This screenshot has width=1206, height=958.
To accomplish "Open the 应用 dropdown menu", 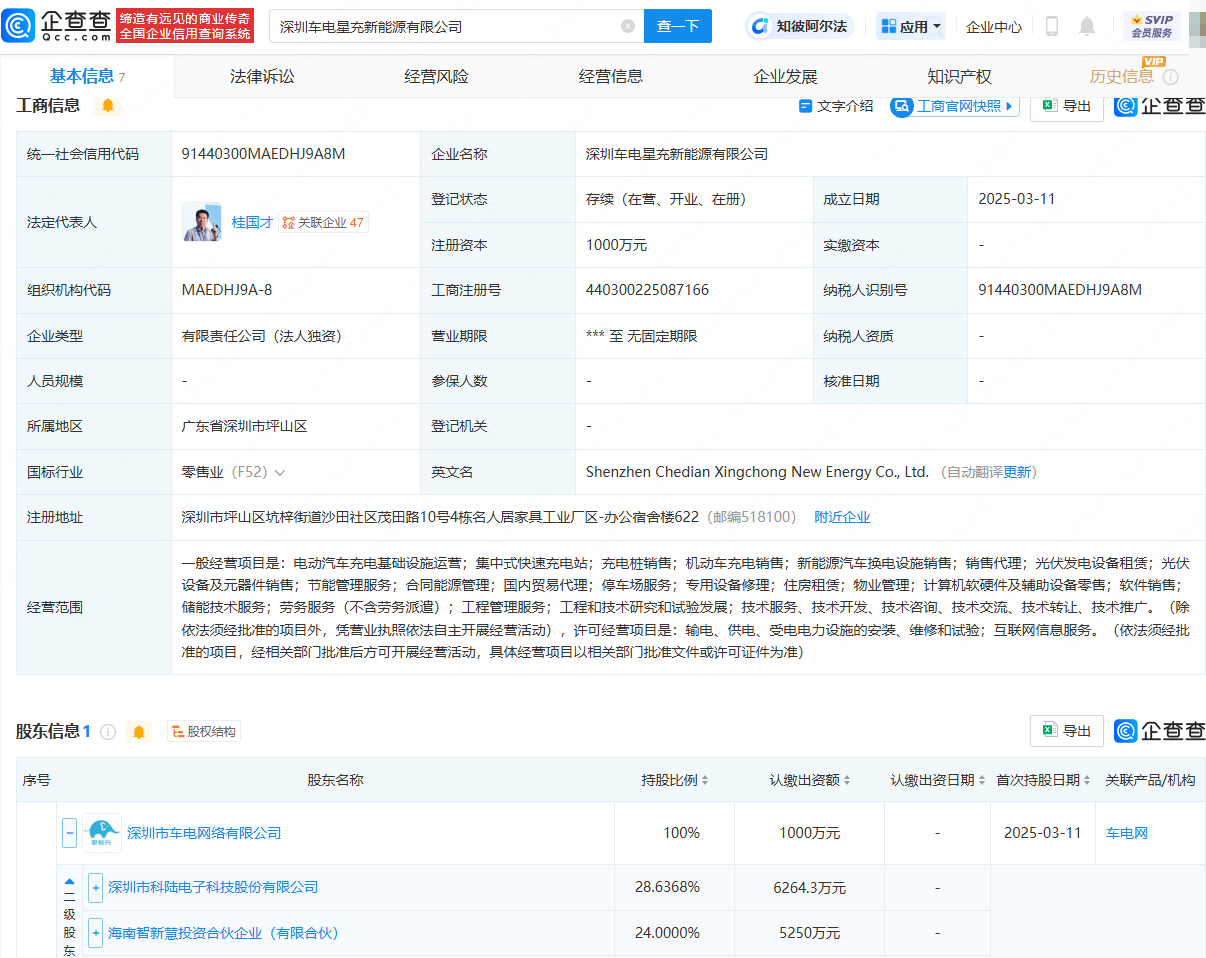I will tap(911, 27).
